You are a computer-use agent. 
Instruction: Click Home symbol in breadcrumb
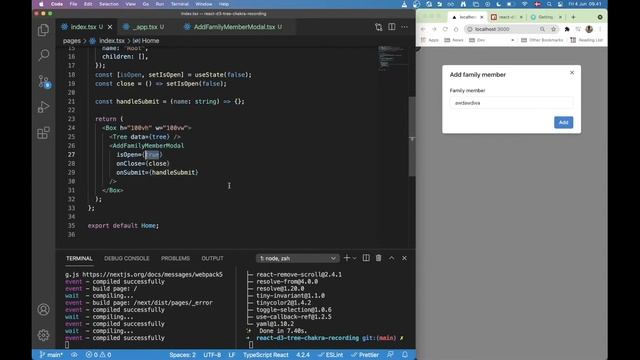146,41
